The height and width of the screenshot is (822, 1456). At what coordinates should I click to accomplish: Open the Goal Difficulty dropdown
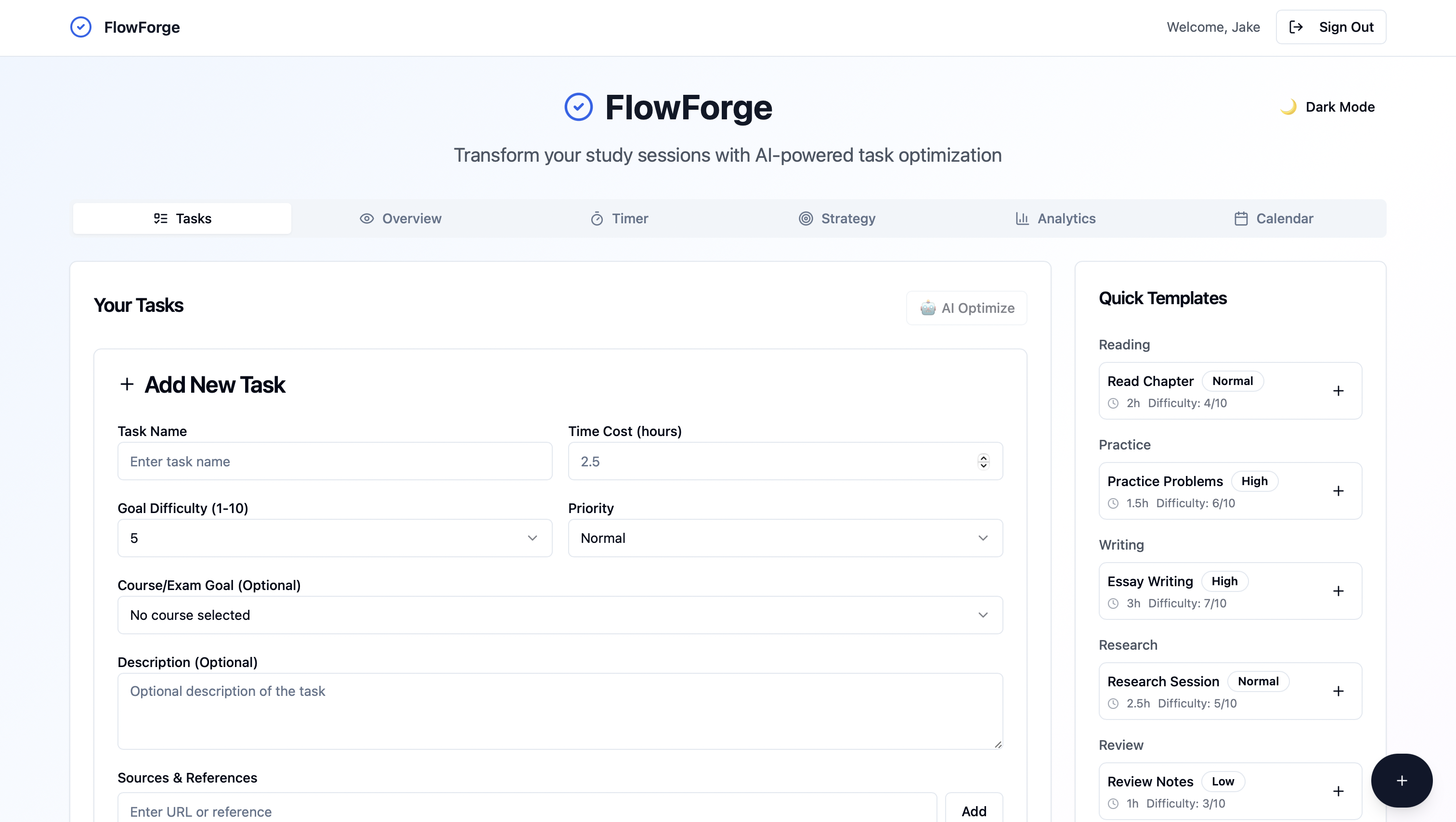tap(335, 538)
